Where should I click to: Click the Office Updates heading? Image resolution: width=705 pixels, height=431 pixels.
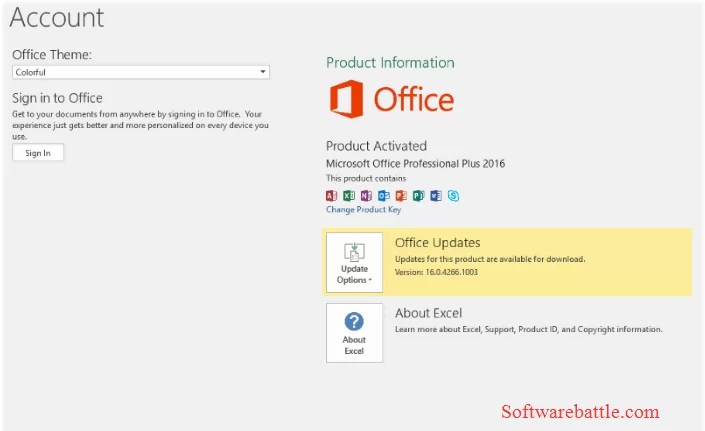[437, 243]
